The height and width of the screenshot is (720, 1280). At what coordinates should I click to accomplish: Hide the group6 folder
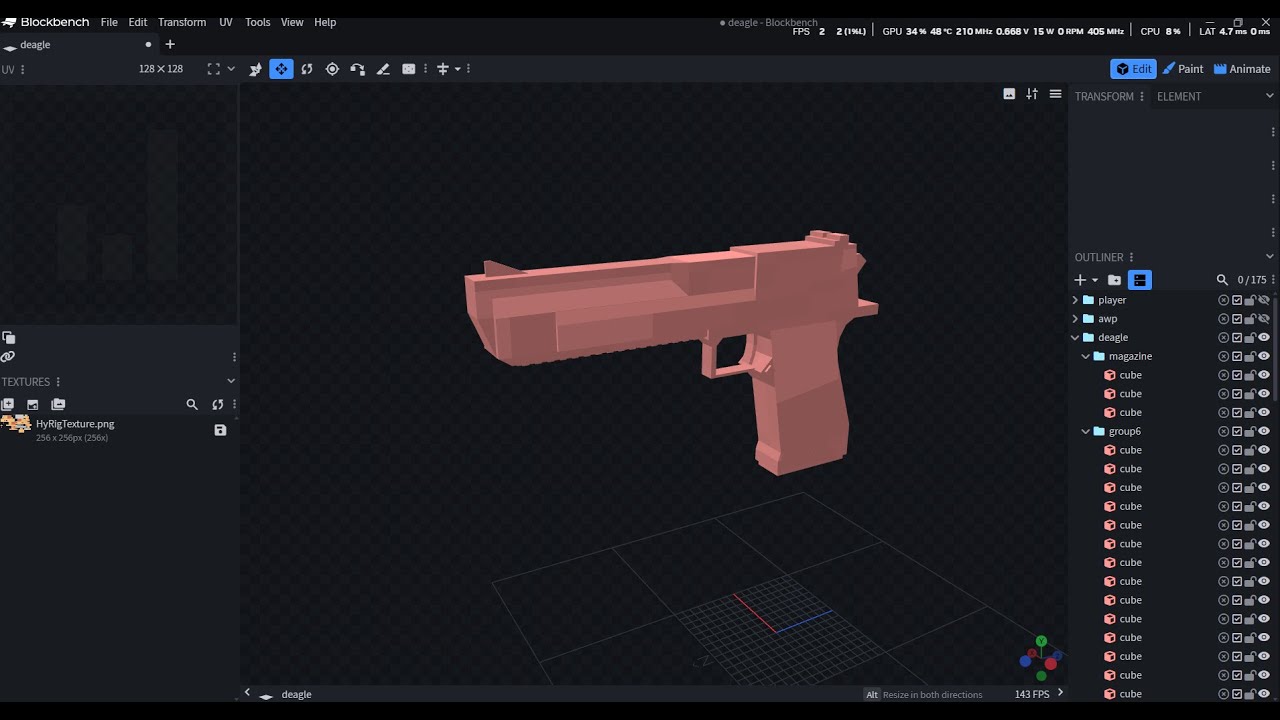click(x=1264, y=431)
